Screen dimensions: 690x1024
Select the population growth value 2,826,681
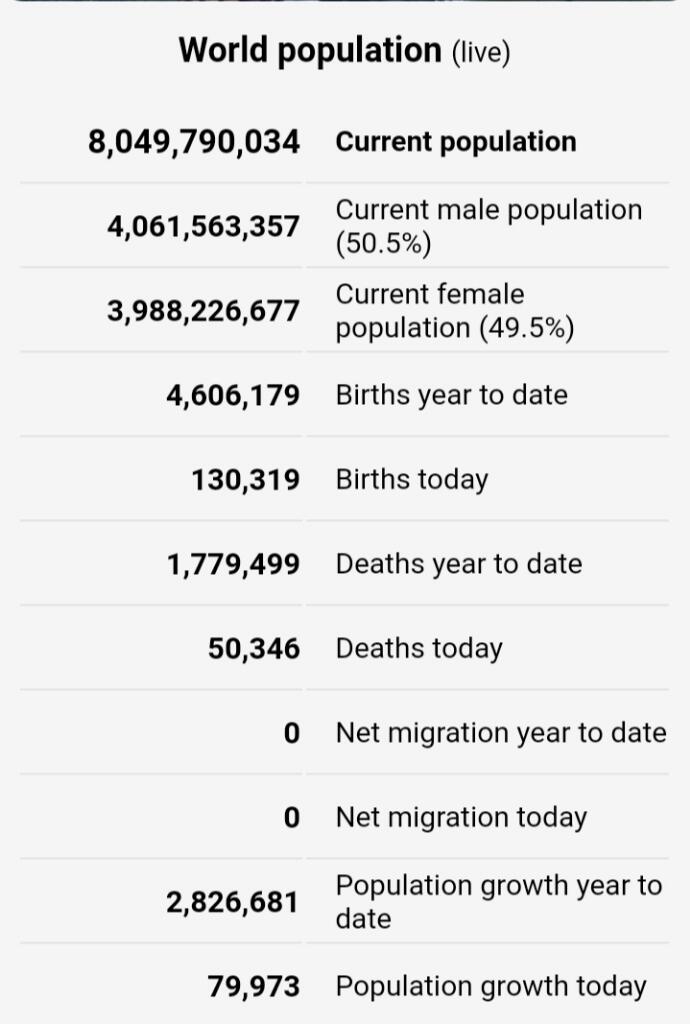tap(233, 903)
